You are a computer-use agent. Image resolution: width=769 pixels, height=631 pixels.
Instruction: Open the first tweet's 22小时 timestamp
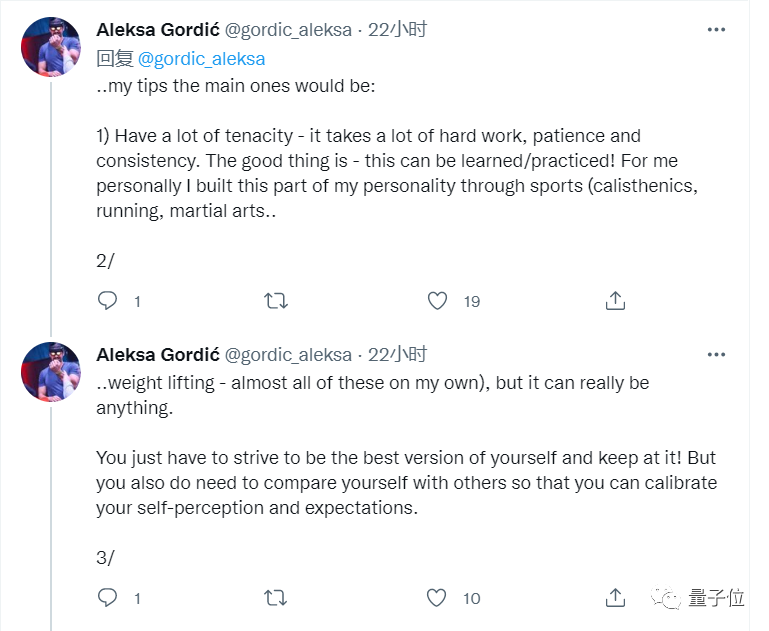397,30
